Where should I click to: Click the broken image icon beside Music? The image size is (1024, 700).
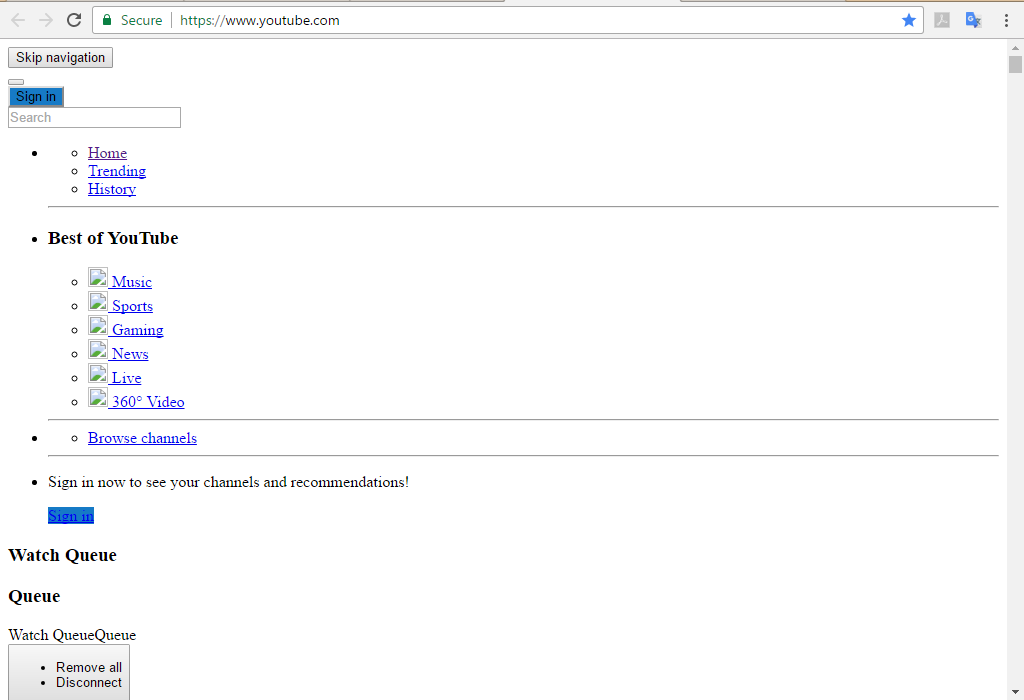(x=98, y=278)
